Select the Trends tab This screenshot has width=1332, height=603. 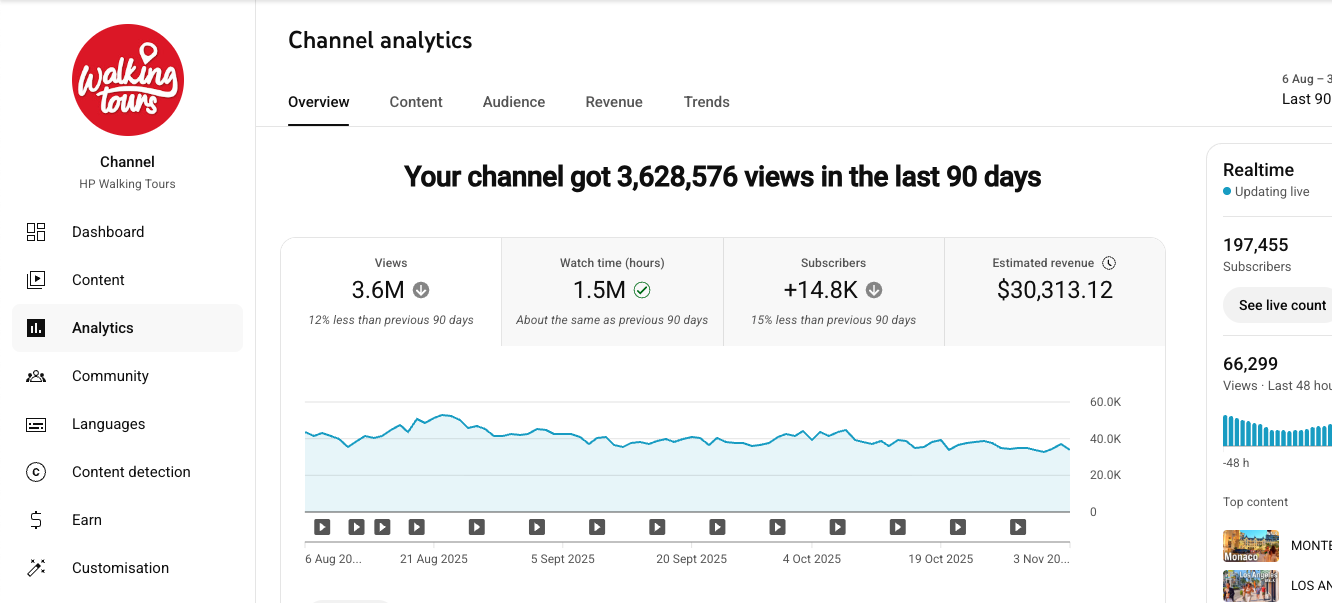(706, 102)
